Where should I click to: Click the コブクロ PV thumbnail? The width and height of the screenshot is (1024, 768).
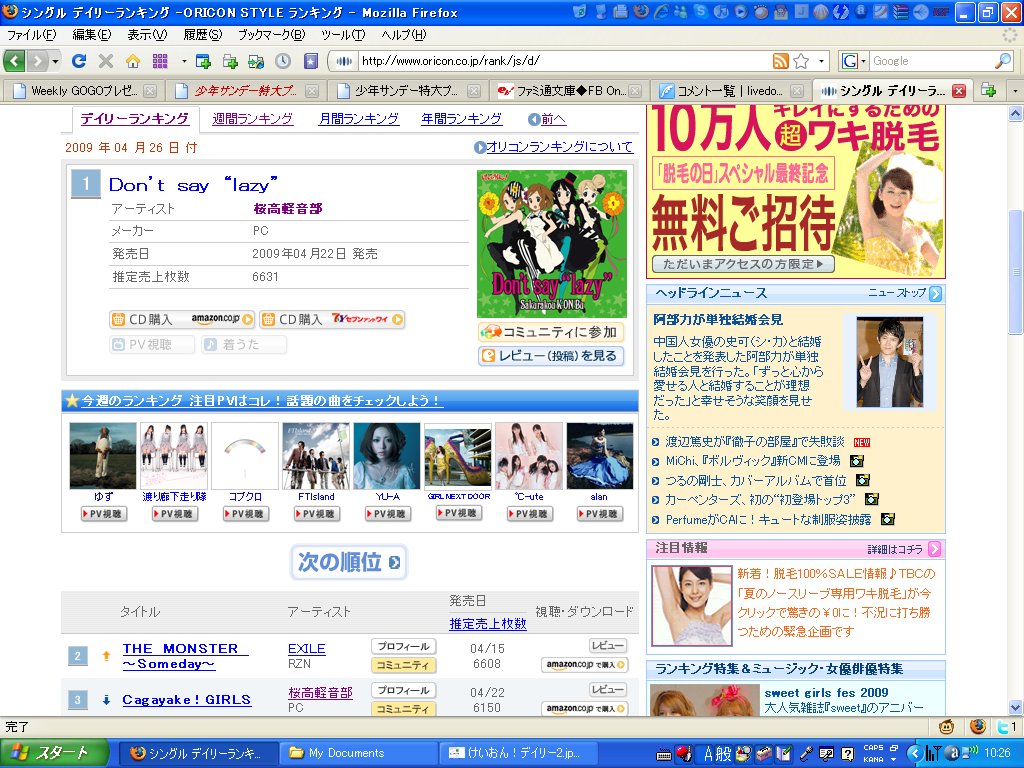point(245,456)
